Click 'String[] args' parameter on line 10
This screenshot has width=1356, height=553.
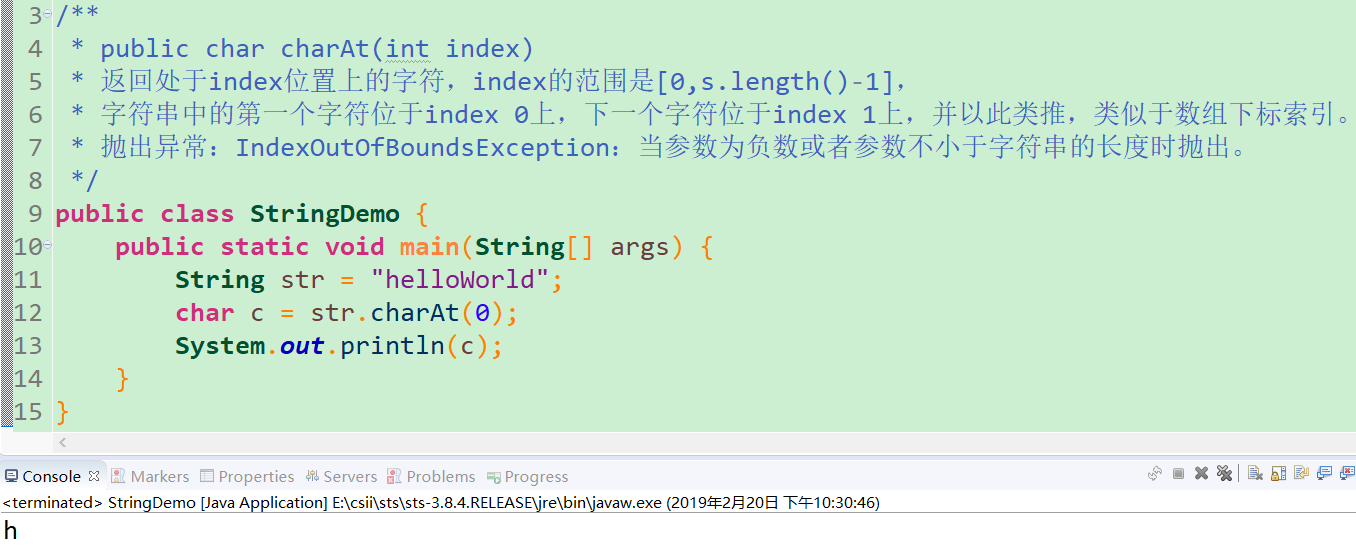pos(572,247)
